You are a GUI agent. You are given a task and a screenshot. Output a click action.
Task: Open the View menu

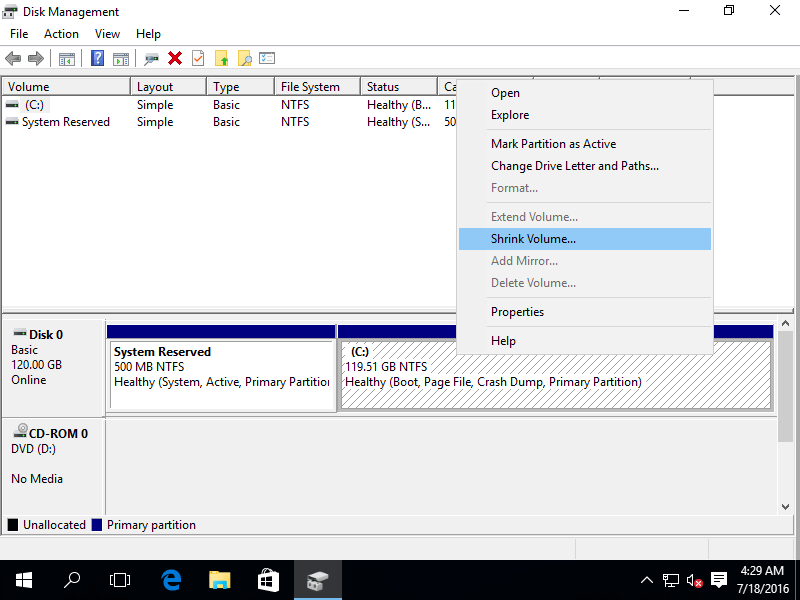[107, 34]
